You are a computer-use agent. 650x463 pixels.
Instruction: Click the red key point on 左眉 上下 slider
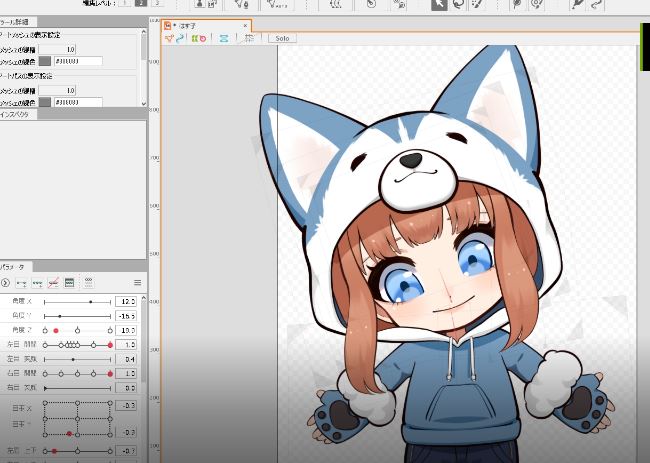coord(54,451)
